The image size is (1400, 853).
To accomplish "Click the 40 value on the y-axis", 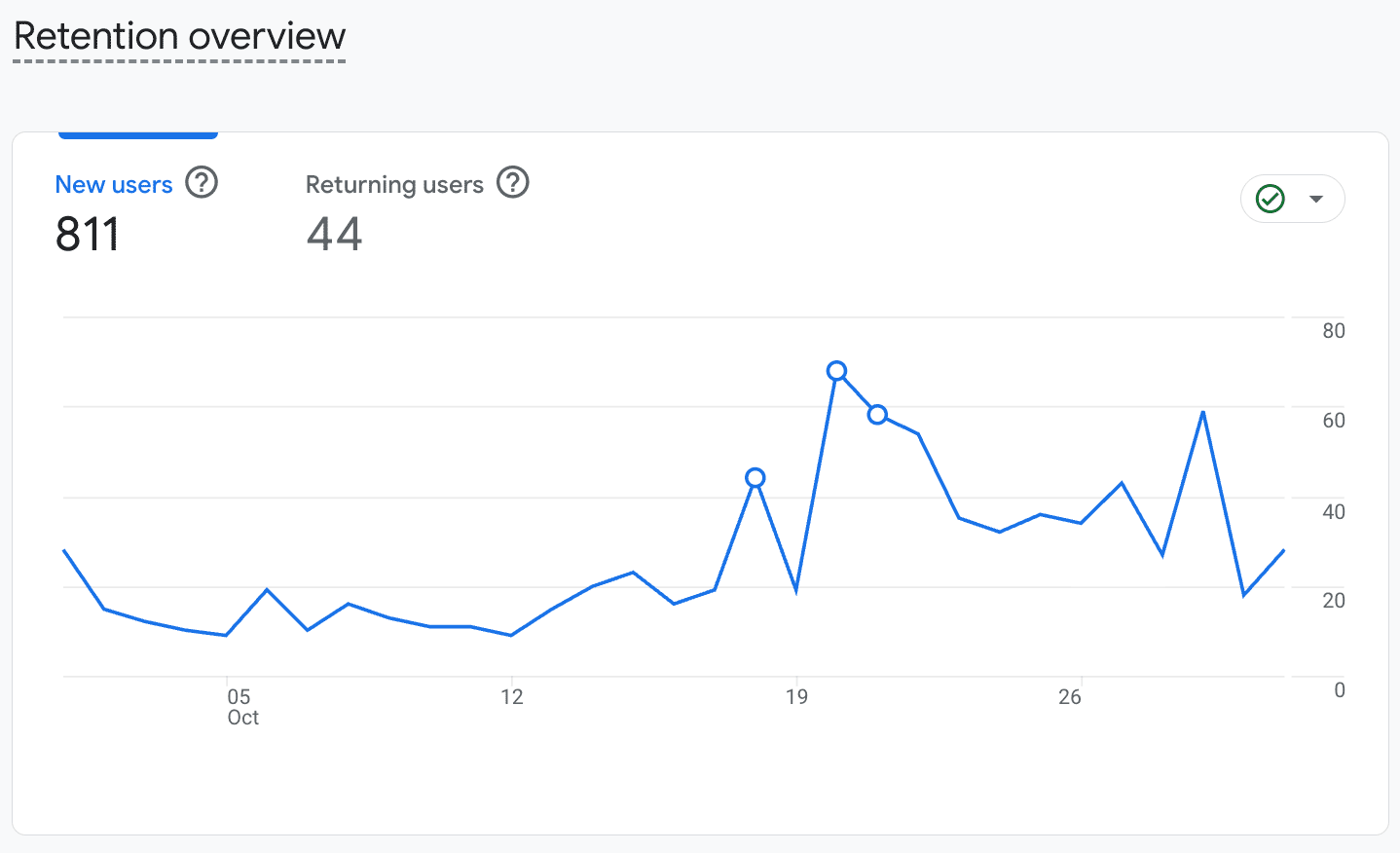I will [x=1333, y=511].
